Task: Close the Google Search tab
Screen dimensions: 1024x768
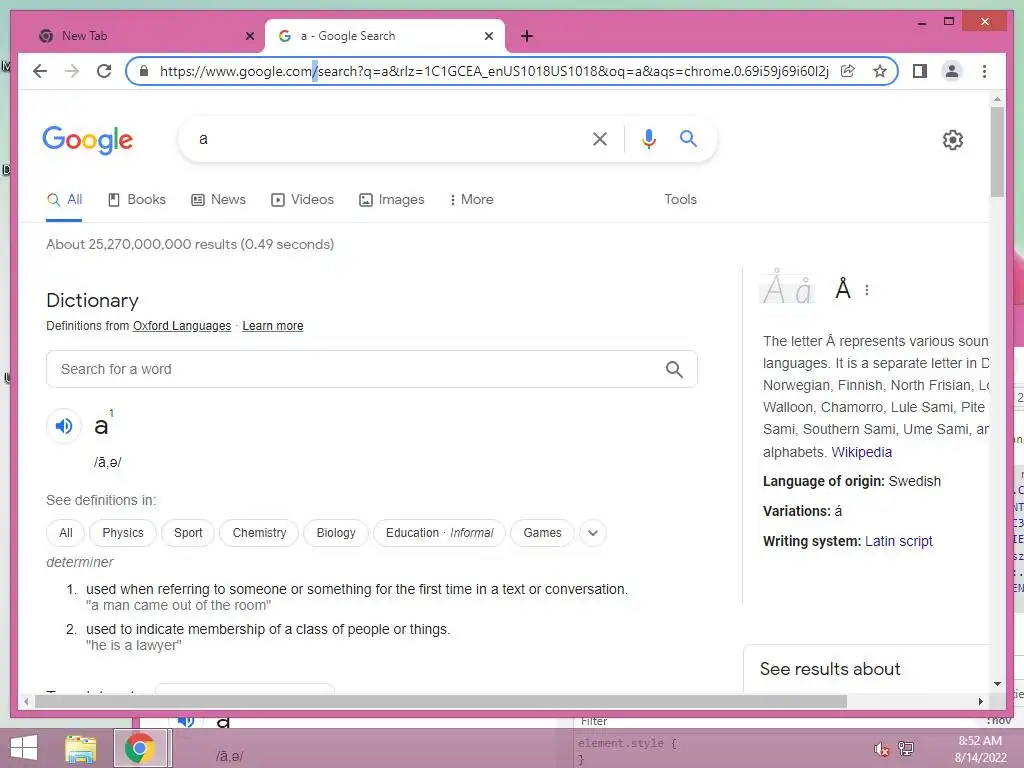Action: click(488, 36)
